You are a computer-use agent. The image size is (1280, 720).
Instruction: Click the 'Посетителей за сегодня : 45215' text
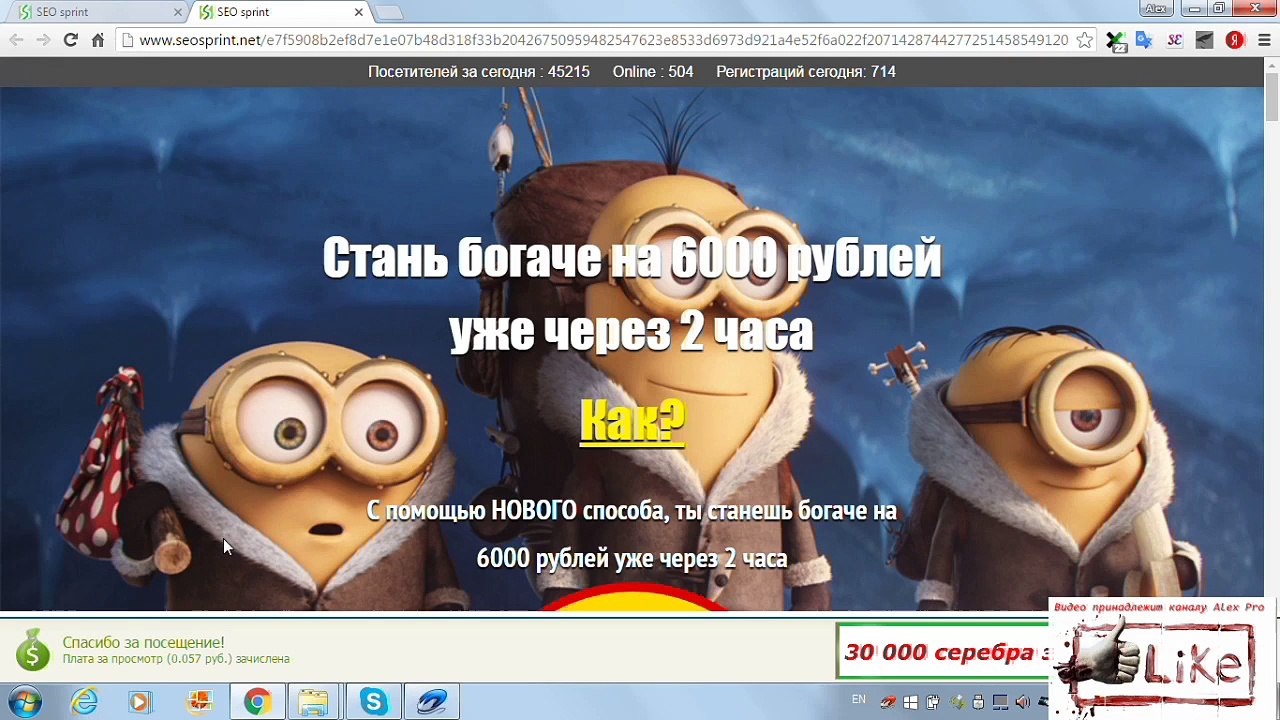click(x=479, y=72)
